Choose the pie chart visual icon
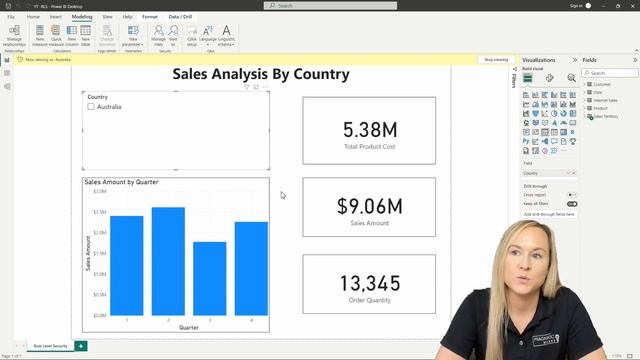640x360 pixels. 554,113
